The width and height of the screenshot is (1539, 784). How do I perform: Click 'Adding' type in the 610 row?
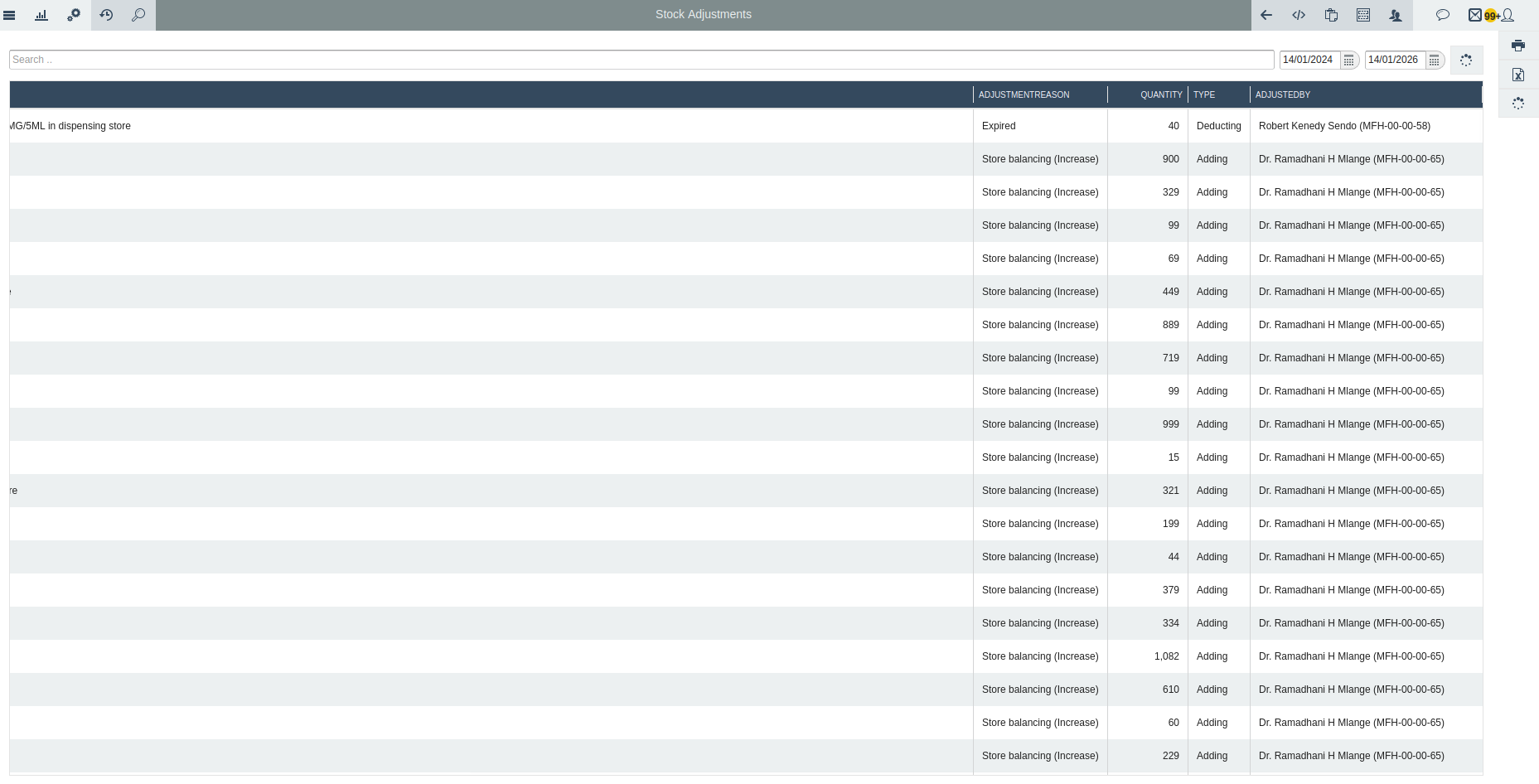point(1212,690)
